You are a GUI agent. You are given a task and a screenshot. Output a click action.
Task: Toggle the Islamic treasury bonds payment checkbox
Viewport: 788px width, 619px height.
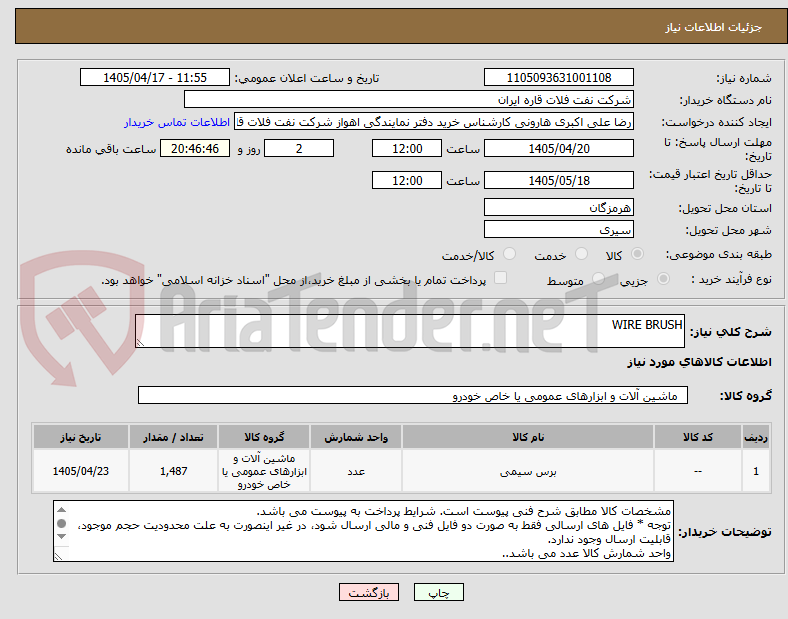click(501, 278)
